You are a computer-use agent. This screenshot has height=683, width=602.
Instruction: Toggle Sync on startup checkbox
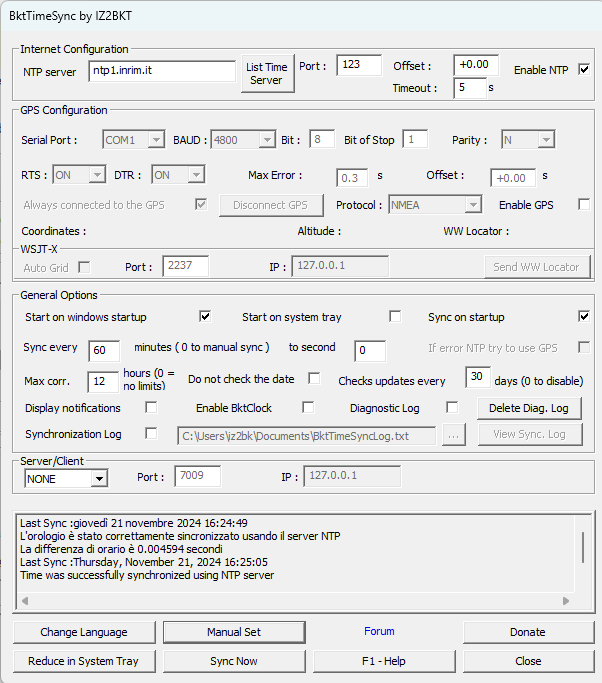[x=584, y=317]
